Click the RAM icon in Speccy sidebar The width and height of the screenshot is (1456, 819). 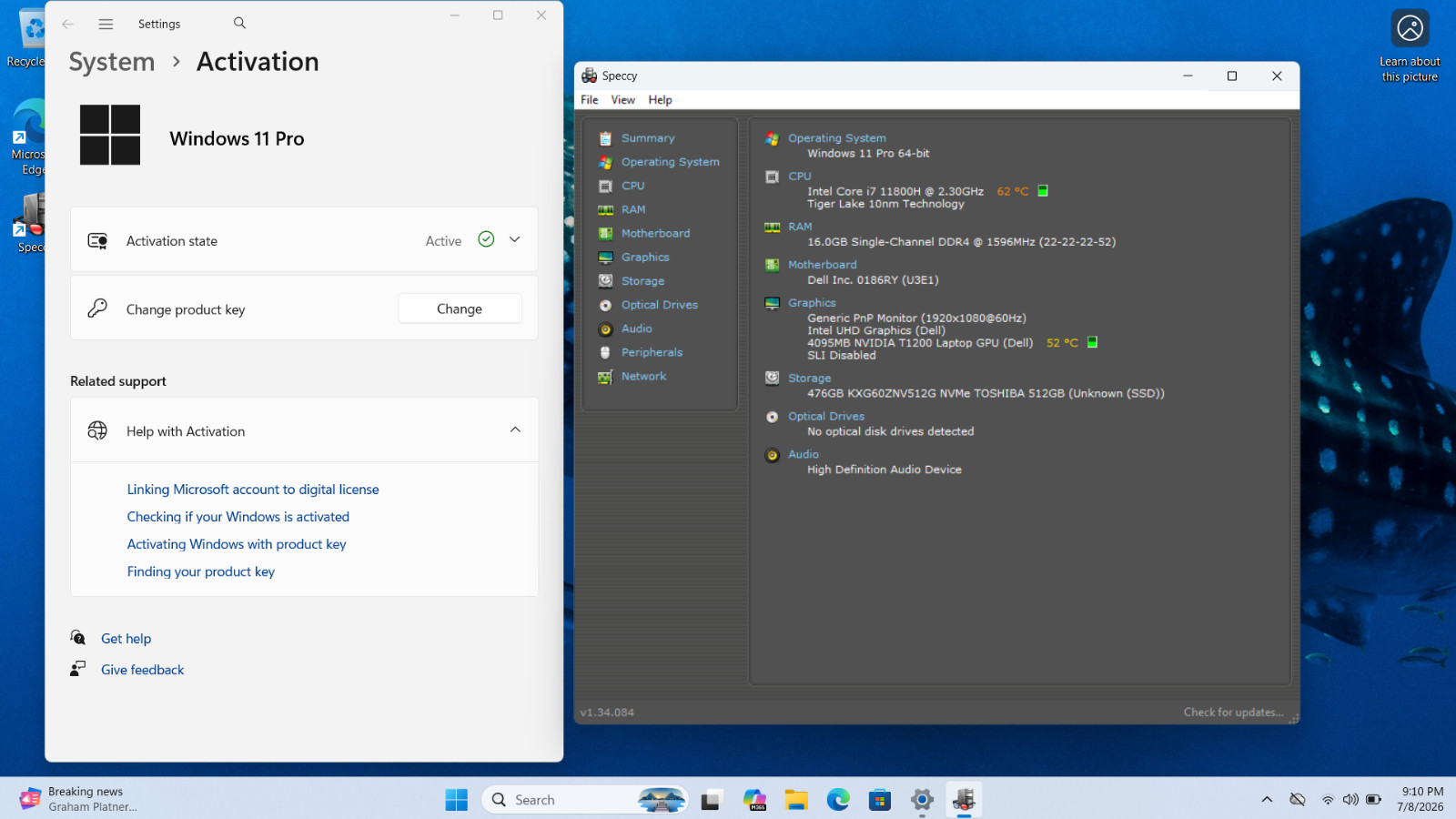pos(605,209)
